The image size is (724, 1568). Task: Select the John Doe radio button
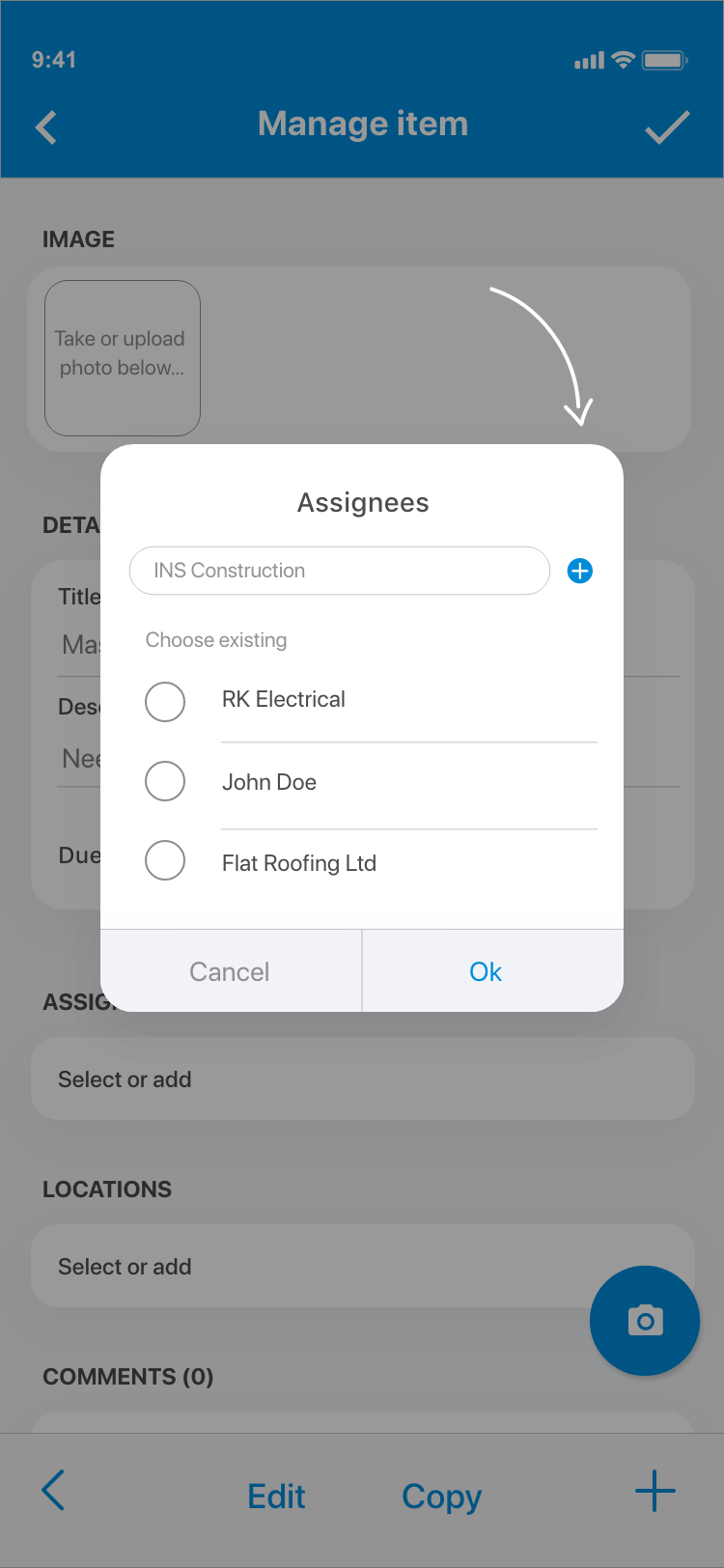[x=165, y=781]
